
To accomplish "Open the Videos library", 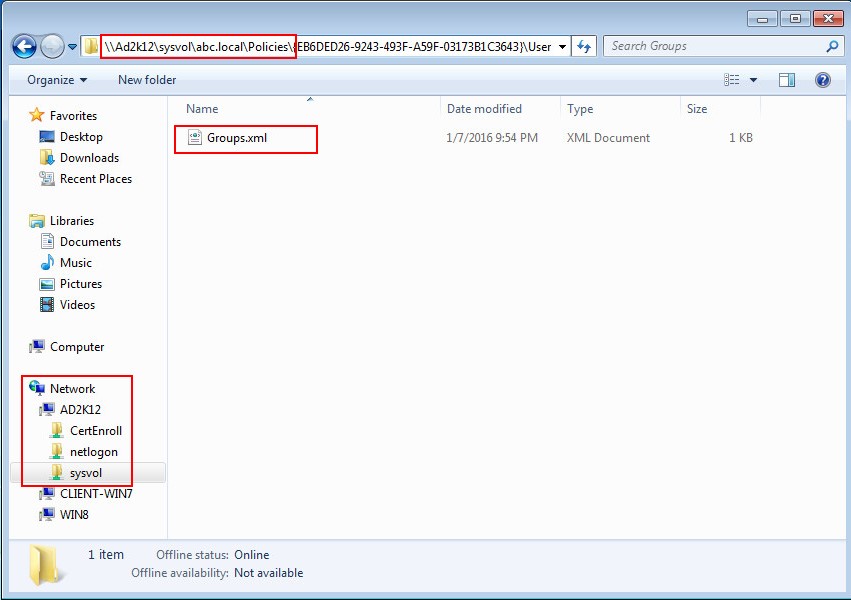I will point(78,305).
